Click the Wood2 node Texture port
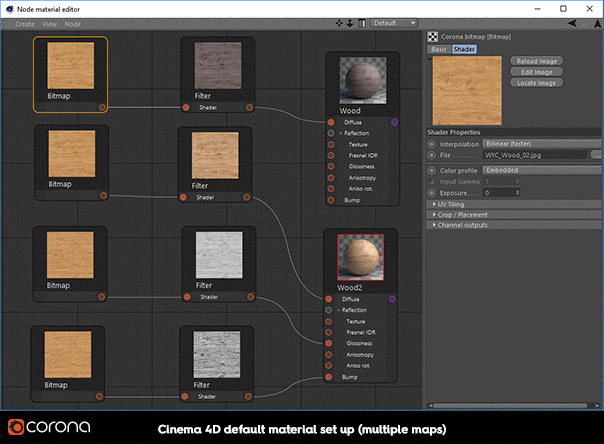The height and width of the screenshot is (444, 604). point(329,321)
